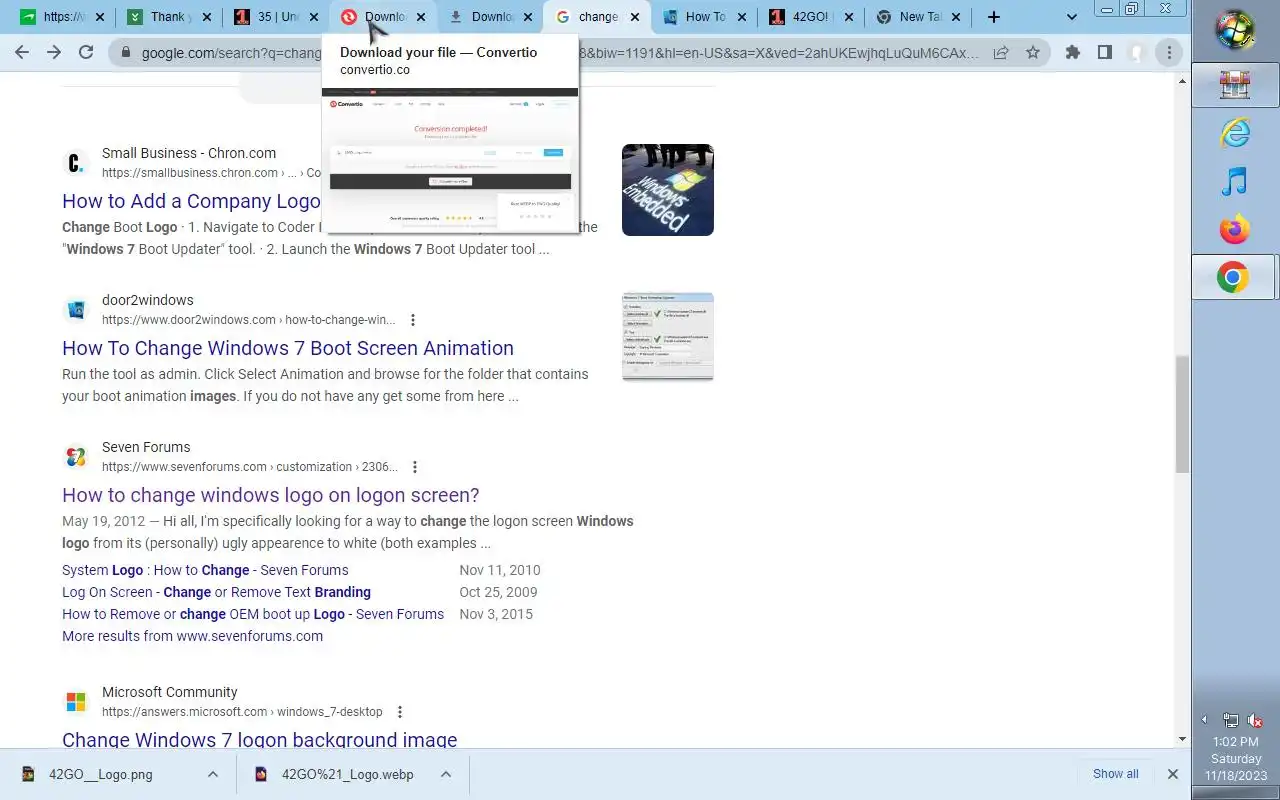Switch to the 'Thank y' tab
1280x800 pixels.
(167, 17)
